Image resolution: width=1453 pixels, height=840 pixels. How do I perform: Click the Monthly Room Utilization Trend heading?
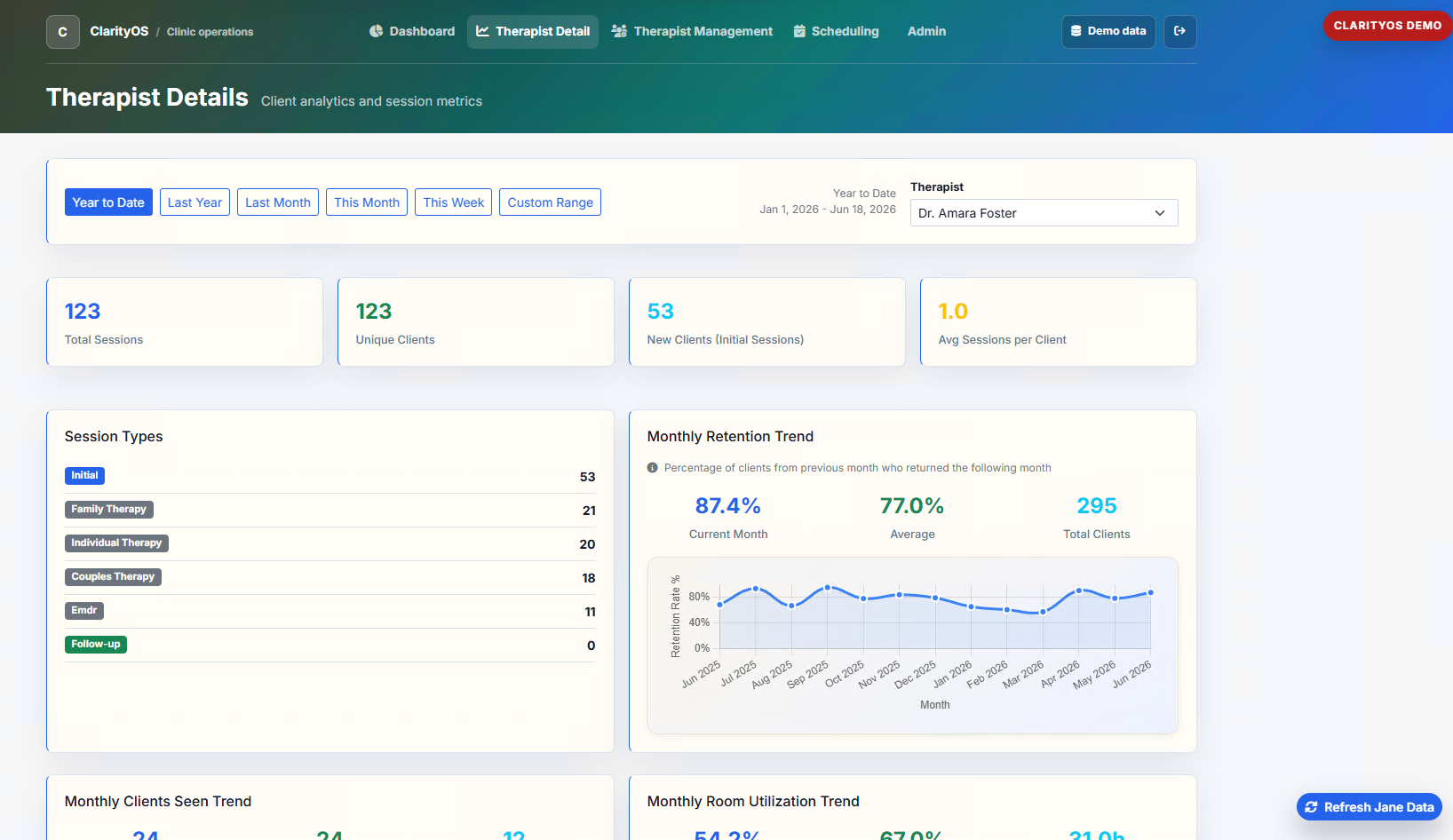click(753, 802)
